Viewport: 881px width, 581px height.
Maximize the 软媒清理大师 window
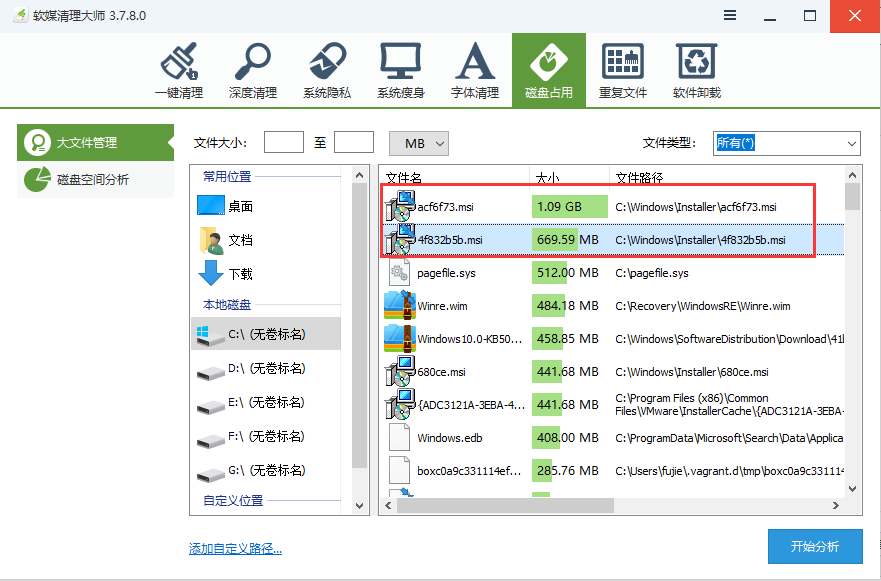click(810, 16)
